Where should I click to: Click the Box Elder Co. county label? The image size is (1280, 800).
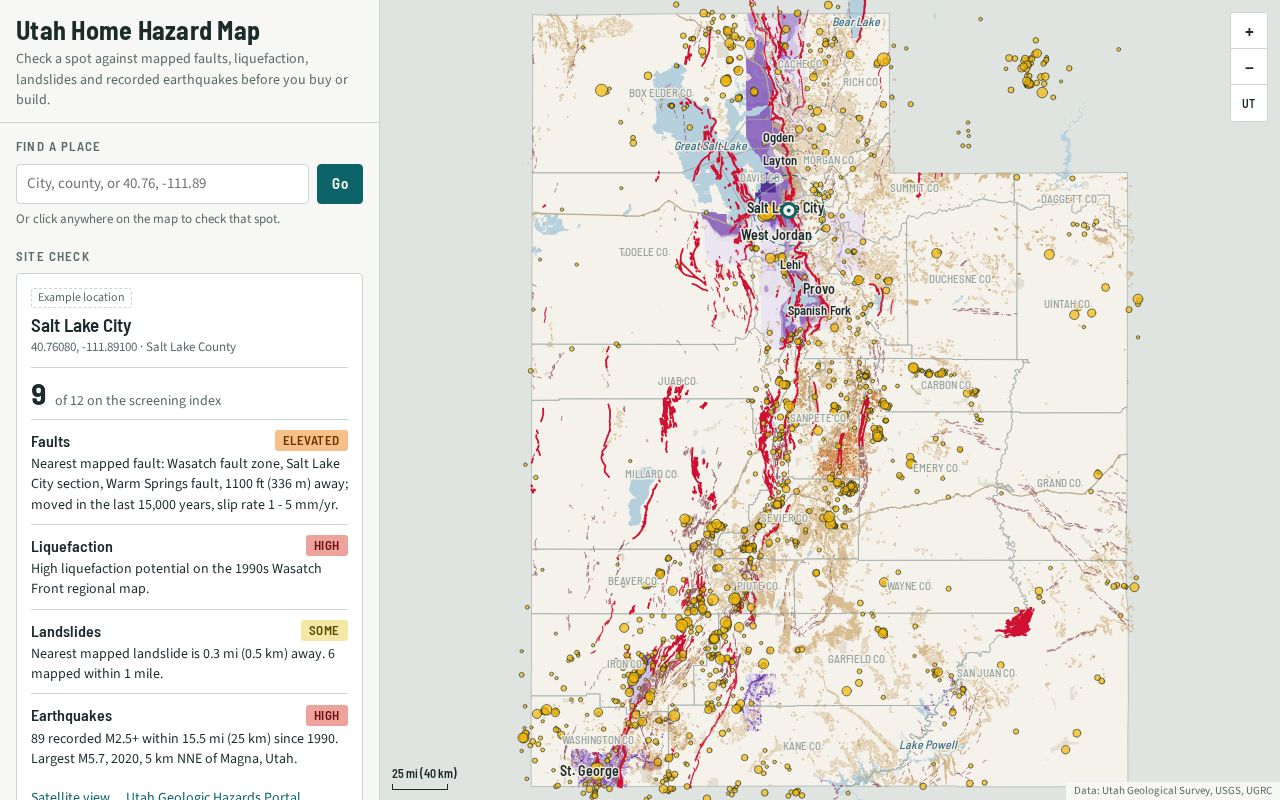pos(660,93)
